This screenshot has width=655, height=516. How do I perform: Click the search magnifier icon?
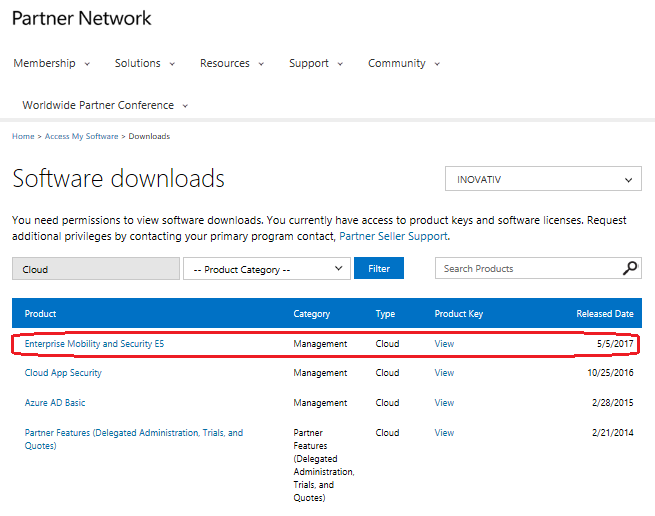[630, 268]
